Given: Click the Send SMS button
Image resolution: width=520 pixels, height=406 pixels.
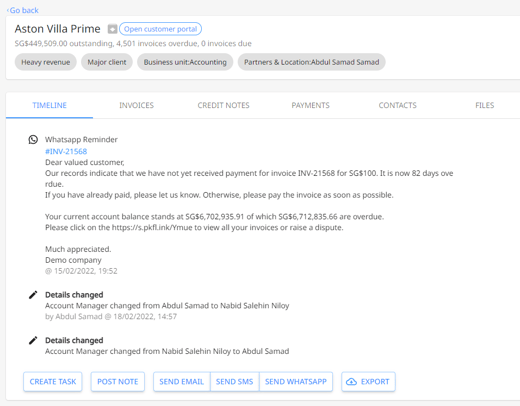Looking at the screenshot, I should coord(235,382).
